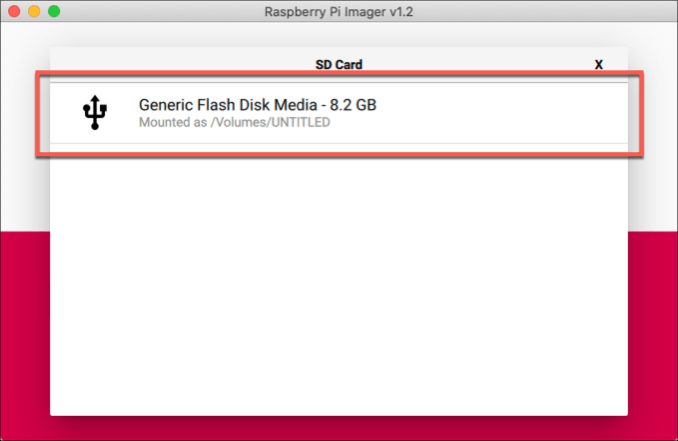Click the Raspberry Pi Imager v1.2 title
678x441 pixels.
tap(339, 11)
